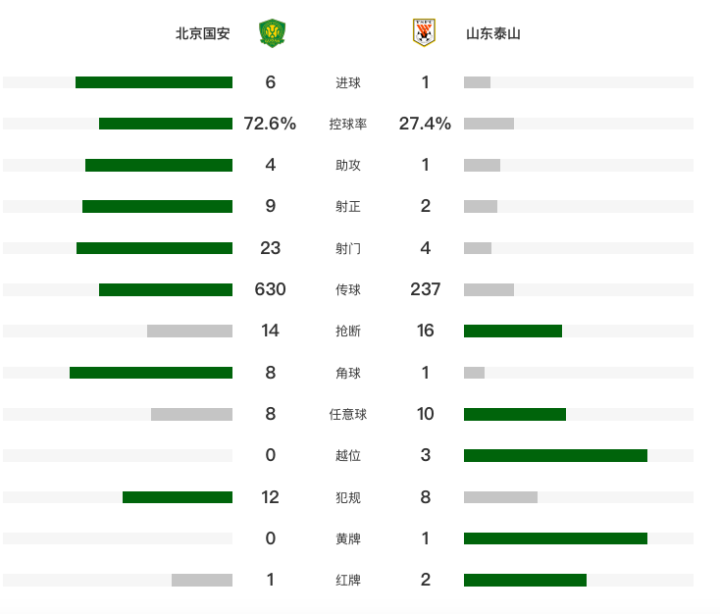
Task: Click the Beijing Guoan green team crest
Action: tap(272, 33)
